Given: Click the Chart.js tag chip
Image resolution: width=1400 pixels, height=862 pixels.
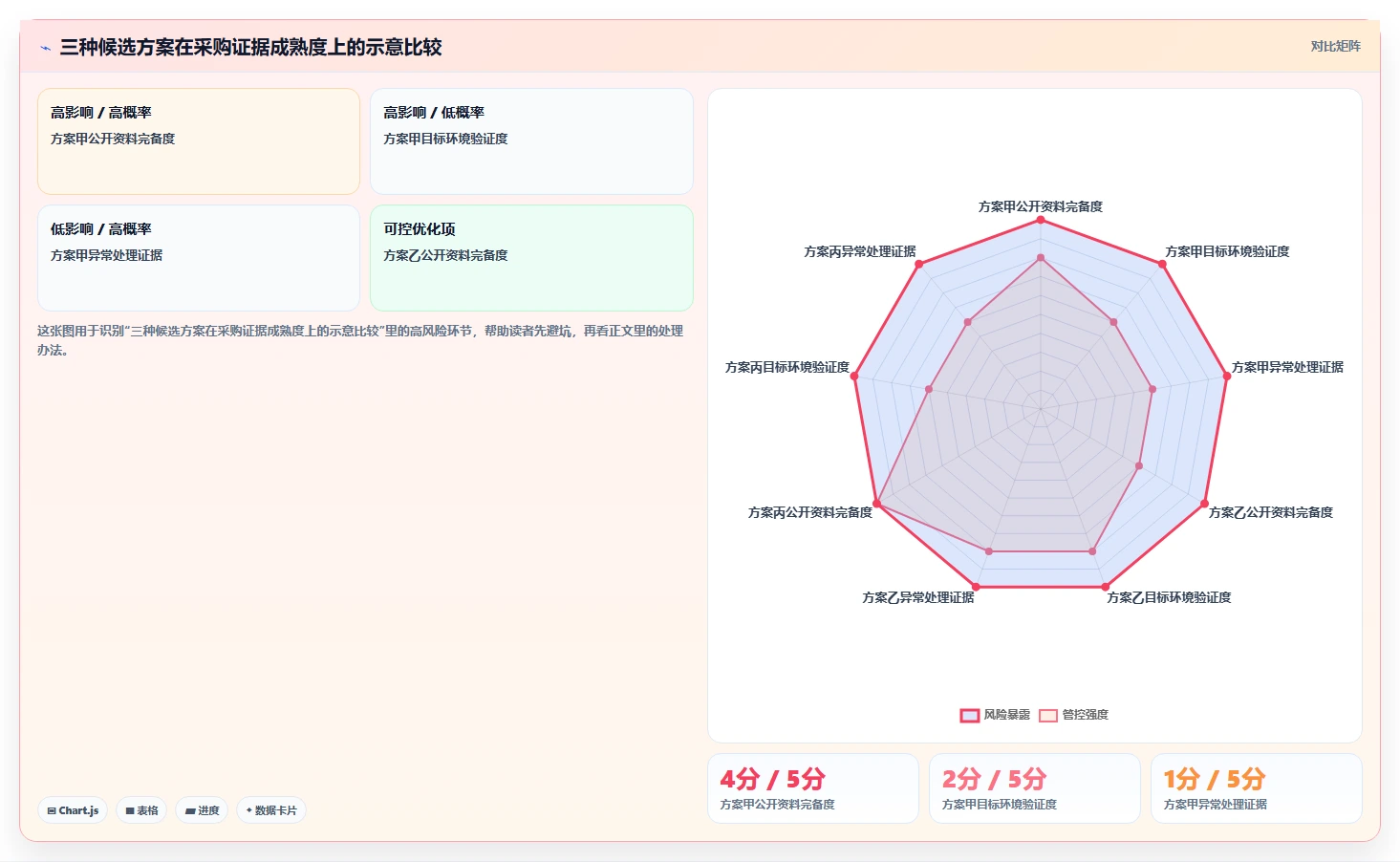Looking at the screenshot, I should [x=73, y=810].
